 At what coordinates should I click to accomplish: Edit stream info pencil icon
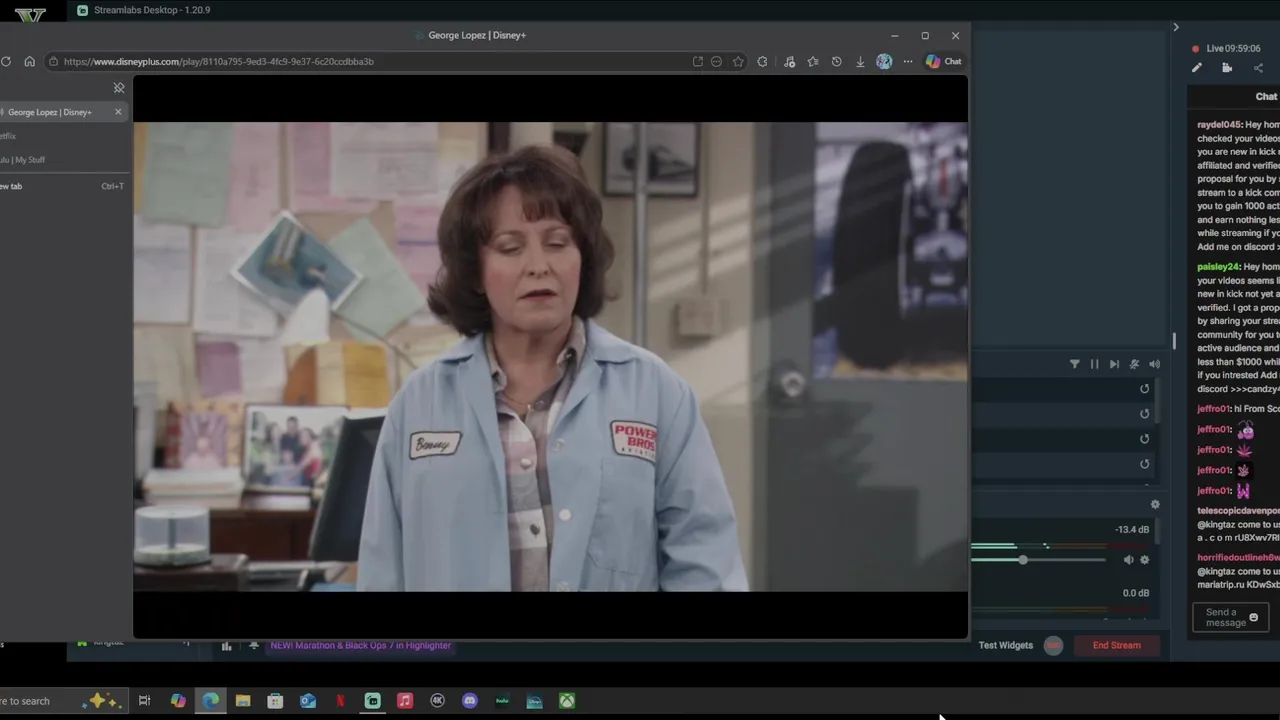1197,68
